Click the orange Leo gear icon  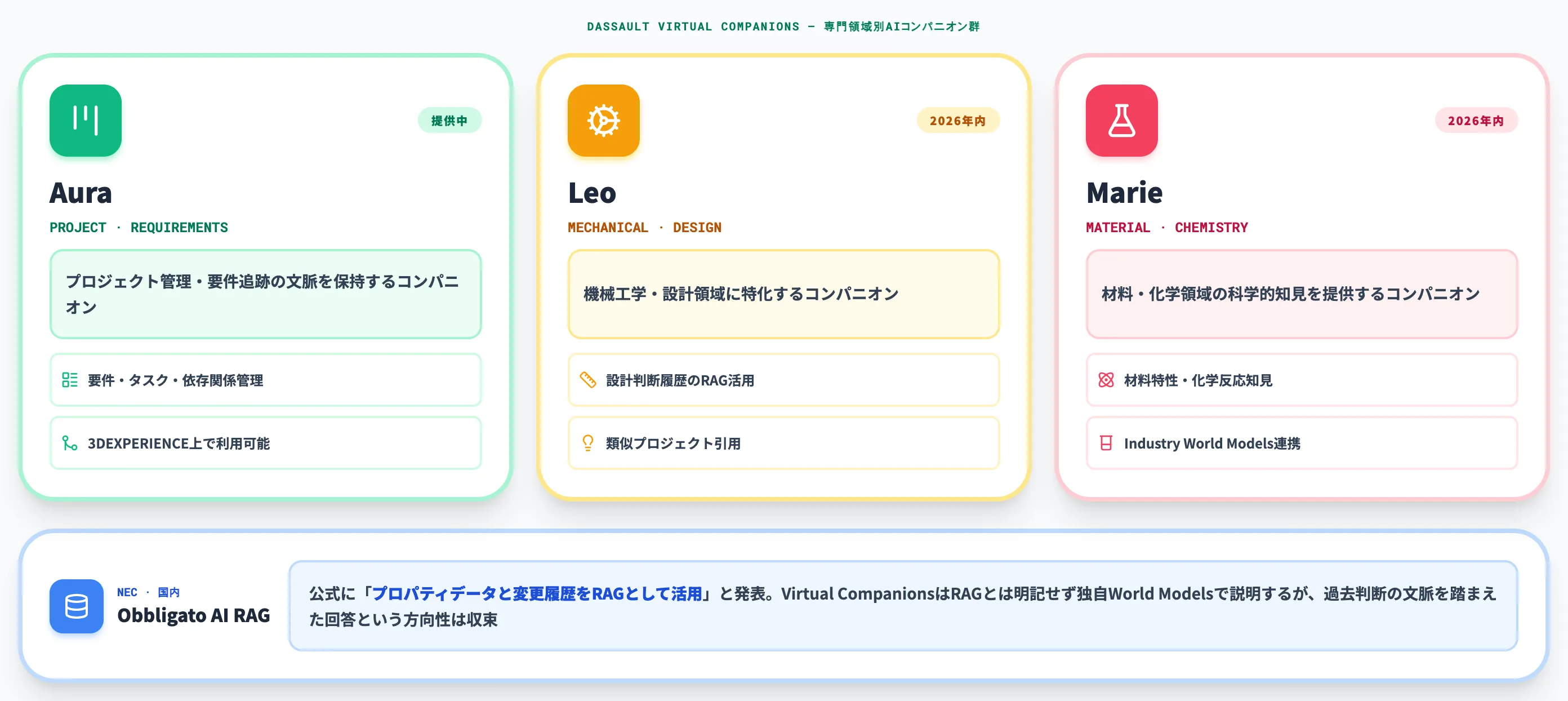(603, 120)
